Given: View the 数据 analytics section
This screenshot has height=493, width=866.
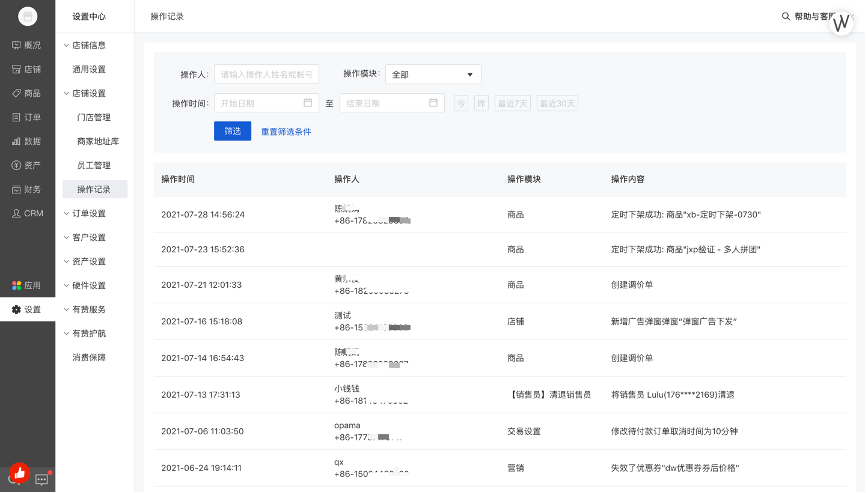Looking at the screenshot, I should coord(27,141).
